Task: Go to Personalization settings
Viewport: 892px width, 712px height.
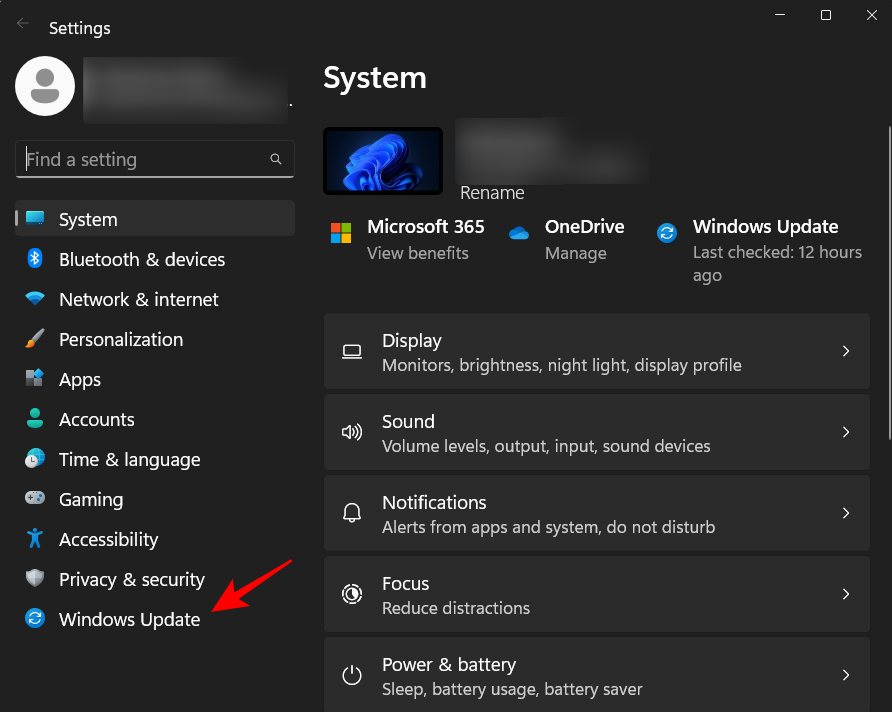Action: point(155,338)
